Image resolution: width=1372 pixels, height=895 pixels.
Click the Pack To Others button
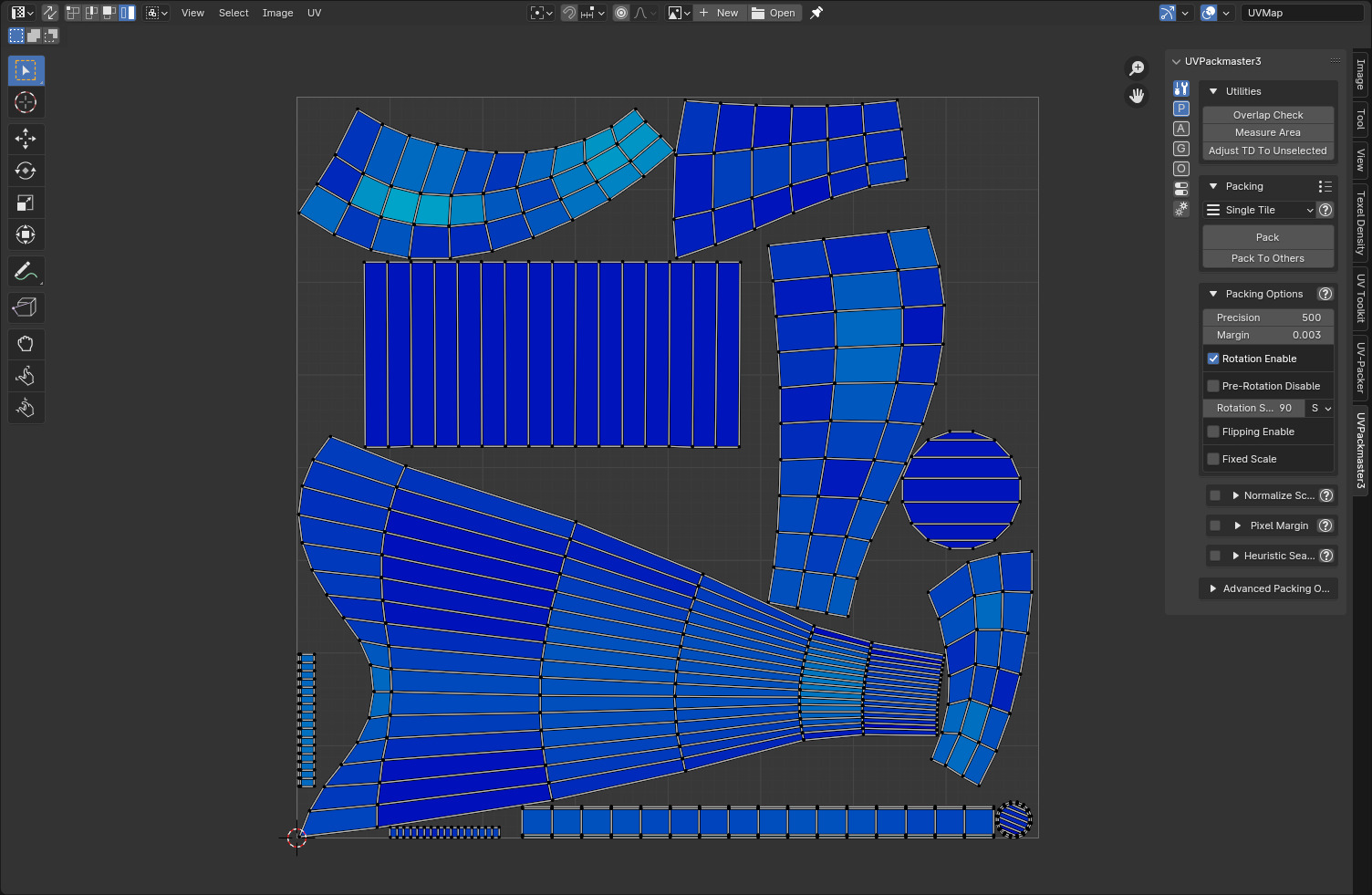tap(1268, 258)
